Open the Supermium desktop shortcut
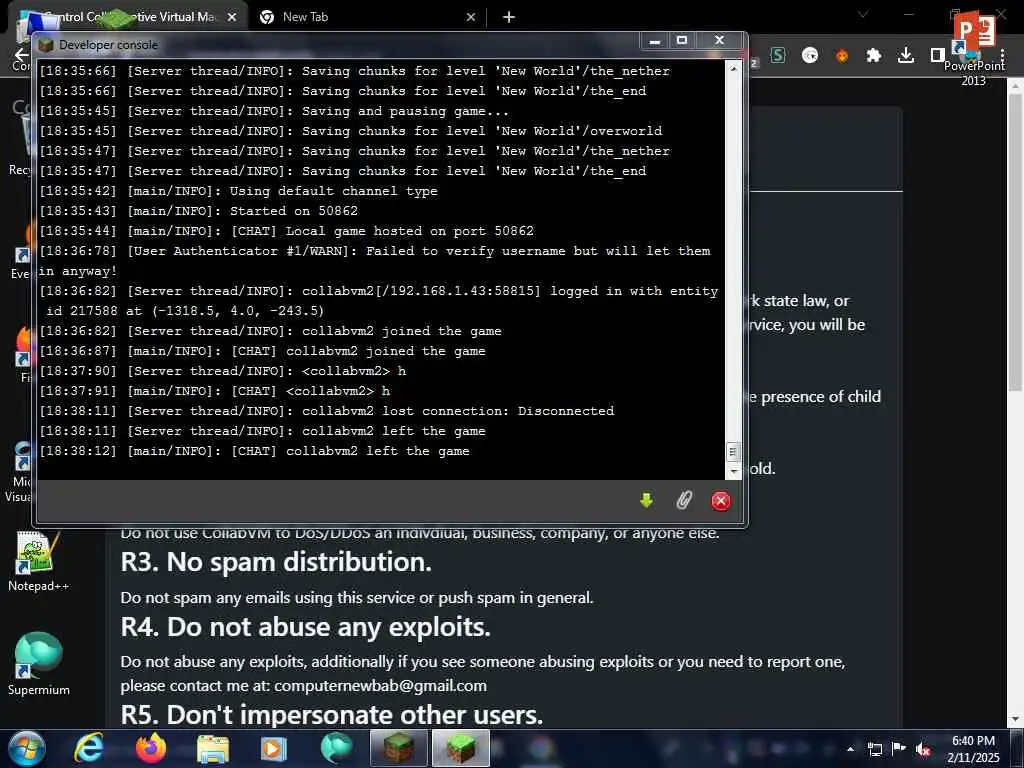This screenshot has width=1024, height=768. click(38, 664)
